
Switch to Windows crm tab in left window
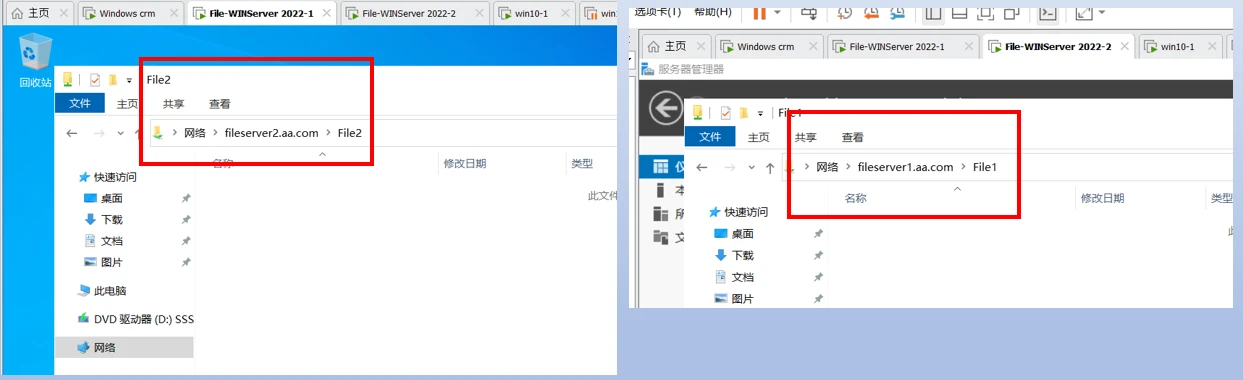coord(131,14)
